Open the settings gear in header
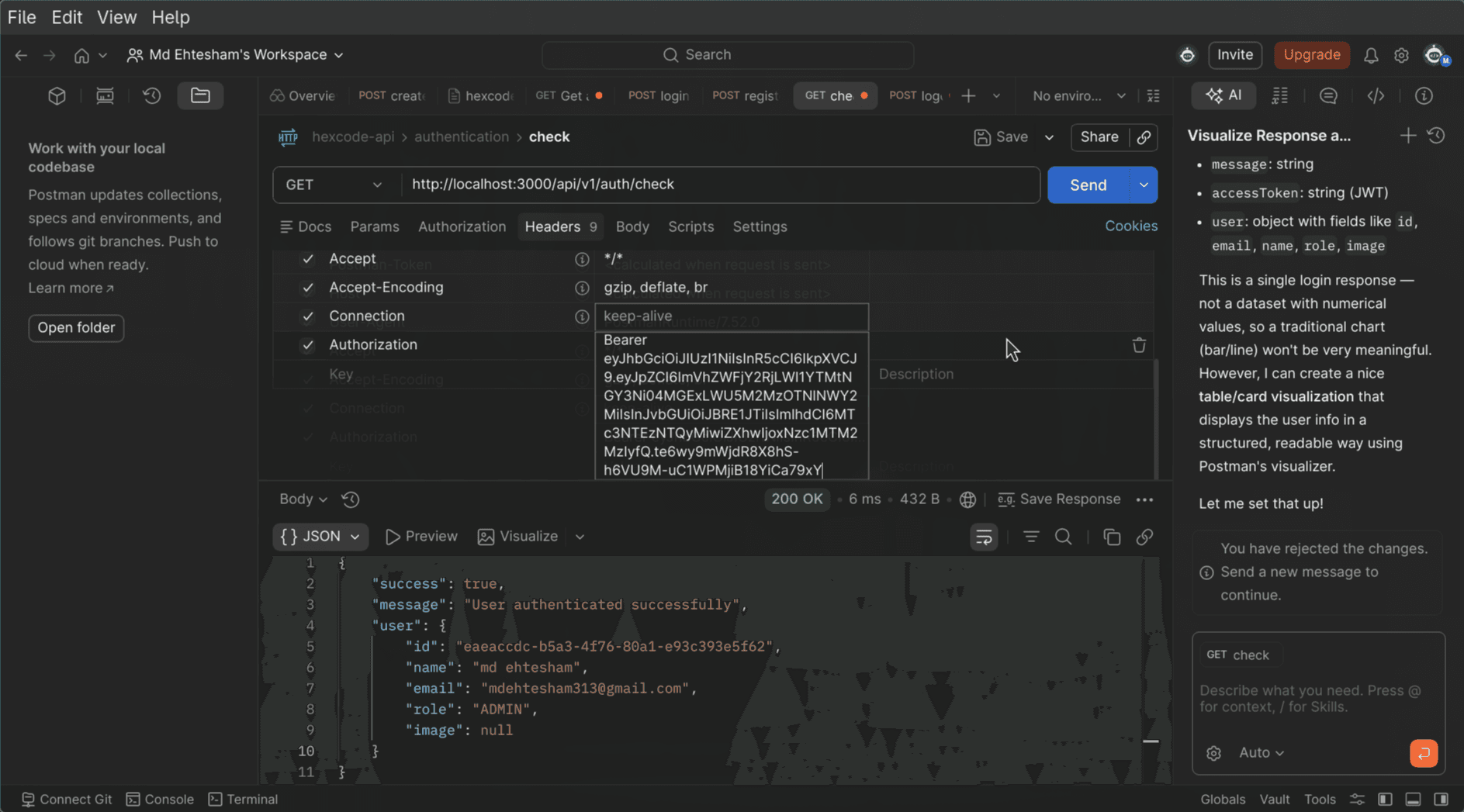Image resolution: width=1464 pixels, height=812 pixels. (1401, 55)
